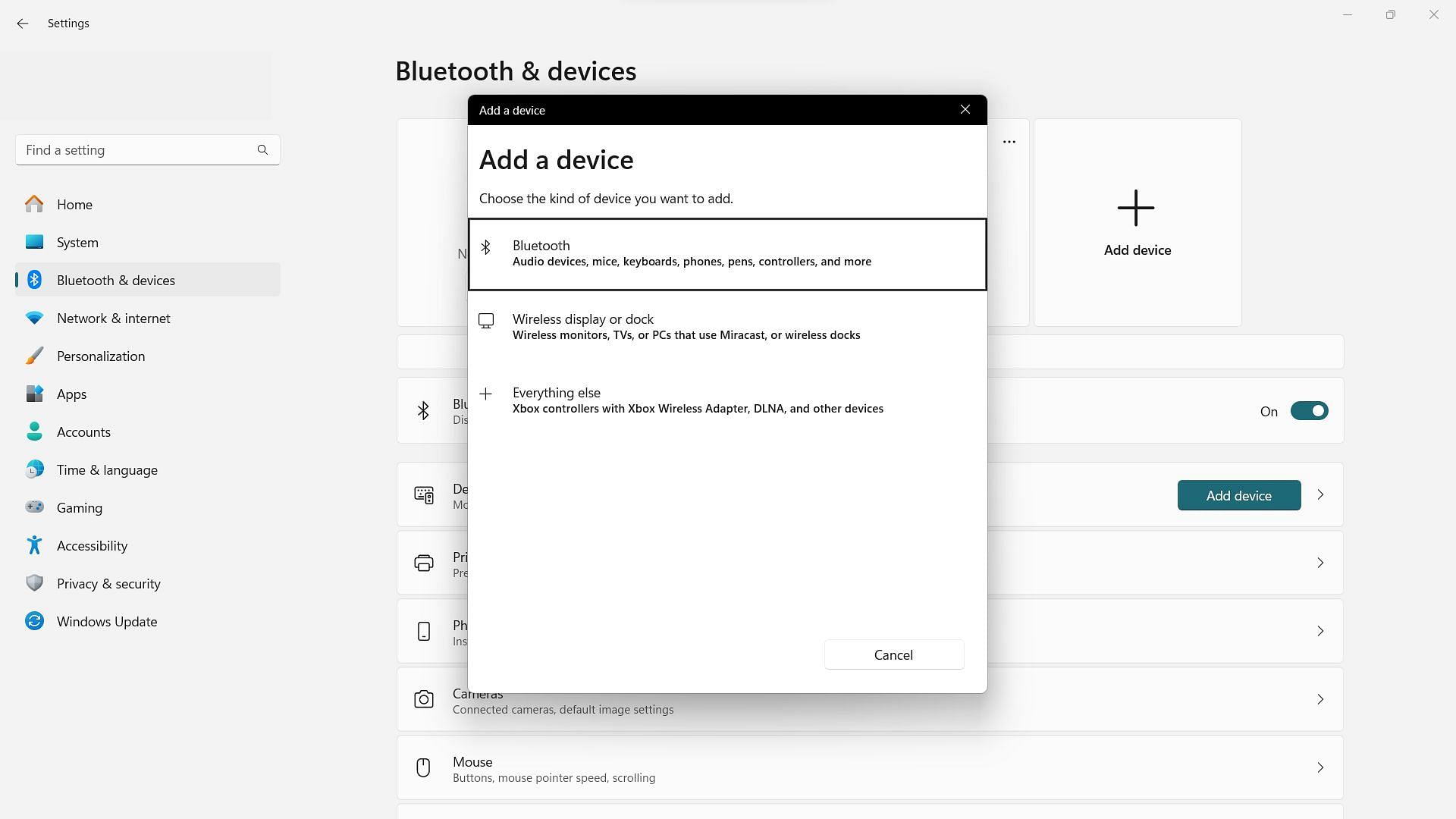Click the Home icon in Settings sidebar
This screenshot has width=1456, height=819.
[34, 204]
